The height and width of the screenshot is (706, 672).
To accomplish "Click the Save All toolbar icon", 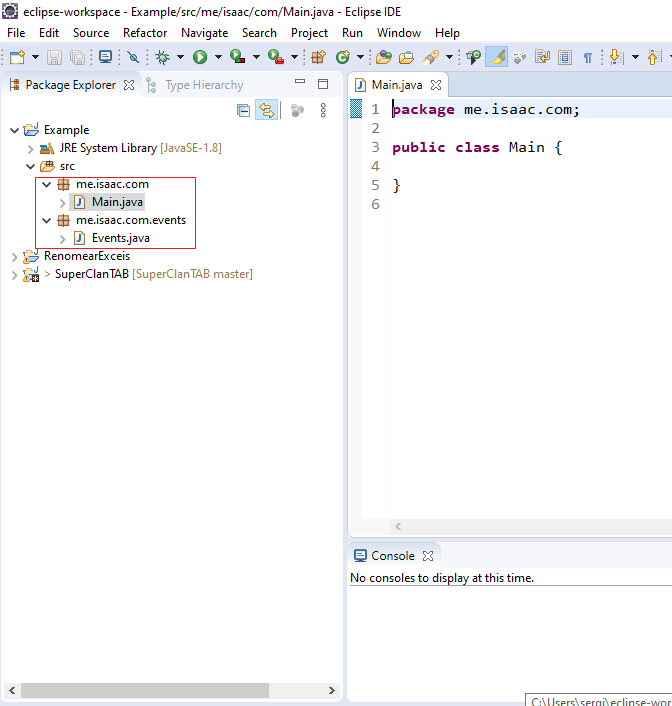I will 77,57.
